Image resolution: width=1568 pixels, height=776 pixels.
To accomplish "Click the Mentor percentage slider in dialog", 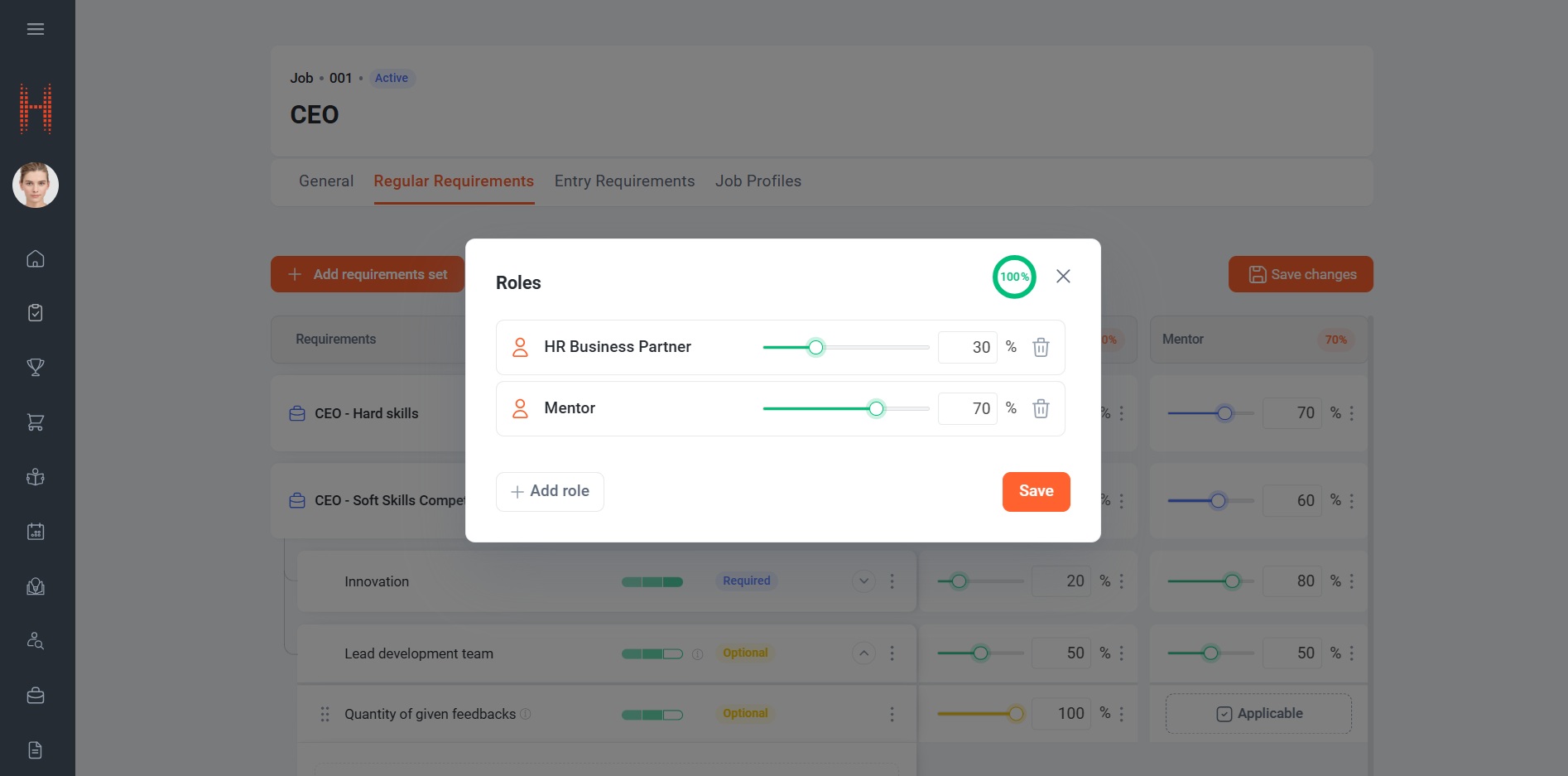I will 845,408.
